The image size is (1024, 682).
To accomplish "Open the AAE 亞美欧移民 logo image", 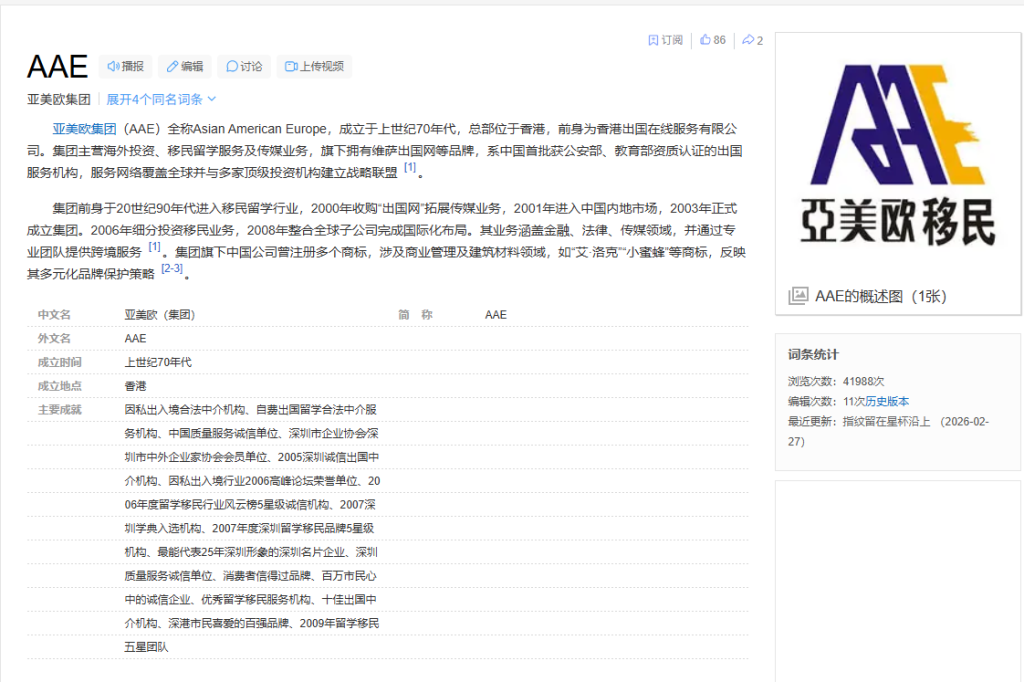I will (x=898, y=155).
